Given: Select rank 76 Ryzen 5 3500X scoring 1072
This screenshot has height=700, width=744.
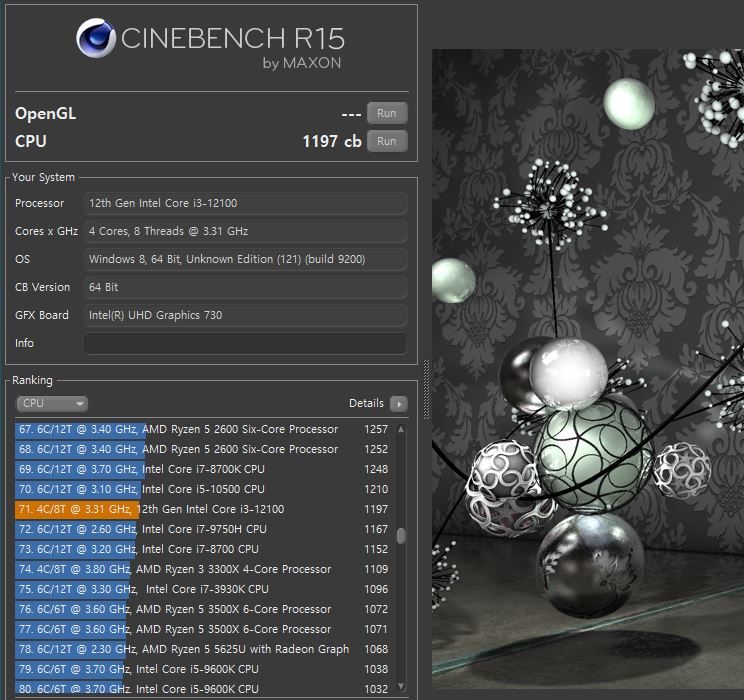Looking at the screenshot, I should 204,609.
